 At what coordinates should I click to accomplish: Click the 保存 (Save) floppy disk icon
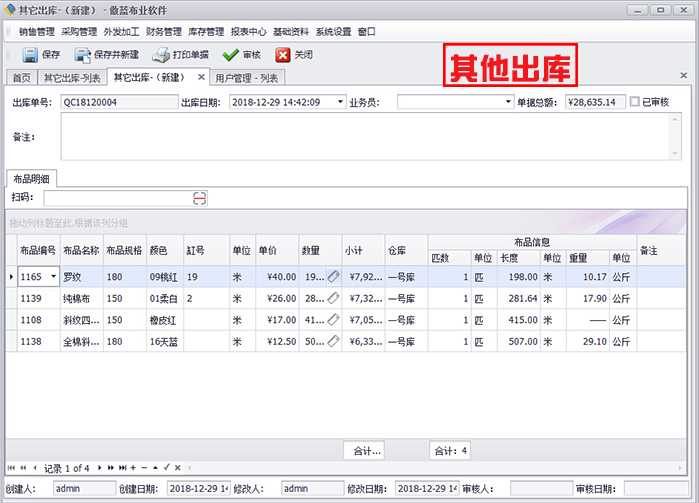click(29, 56)
